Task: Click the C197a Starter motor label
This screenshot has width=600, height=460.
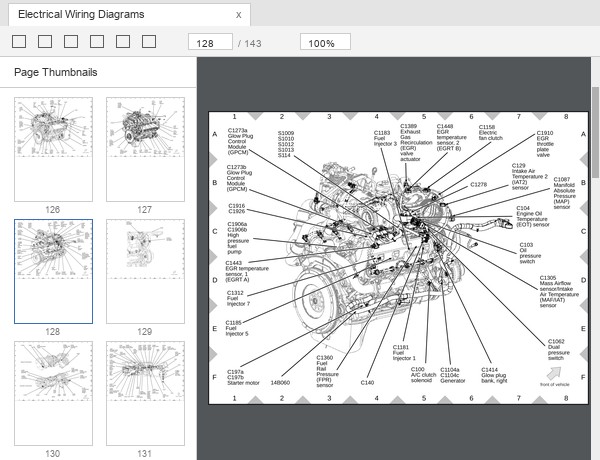Action: tap(243, 377)
